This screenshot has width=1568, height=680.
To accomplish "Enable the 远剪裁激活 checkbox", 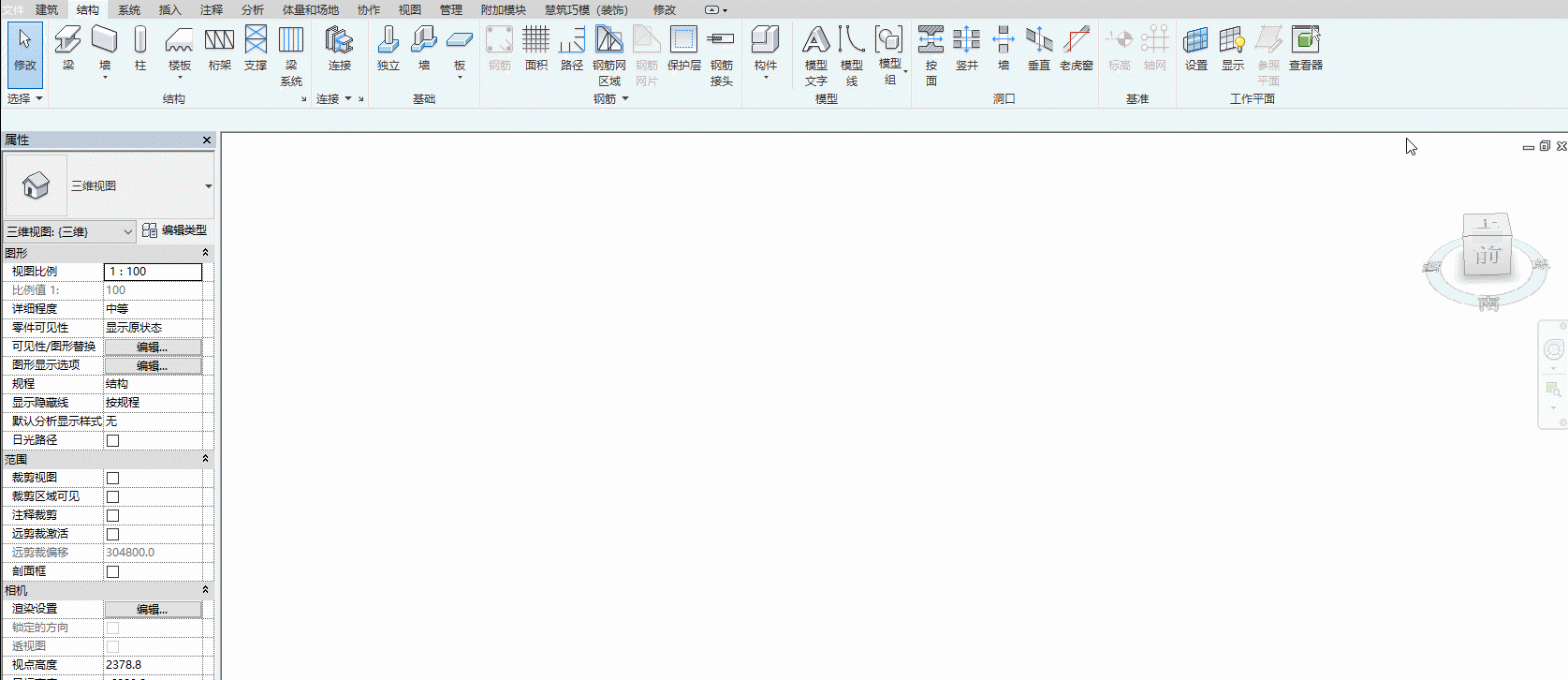I will tap(112, 534).
